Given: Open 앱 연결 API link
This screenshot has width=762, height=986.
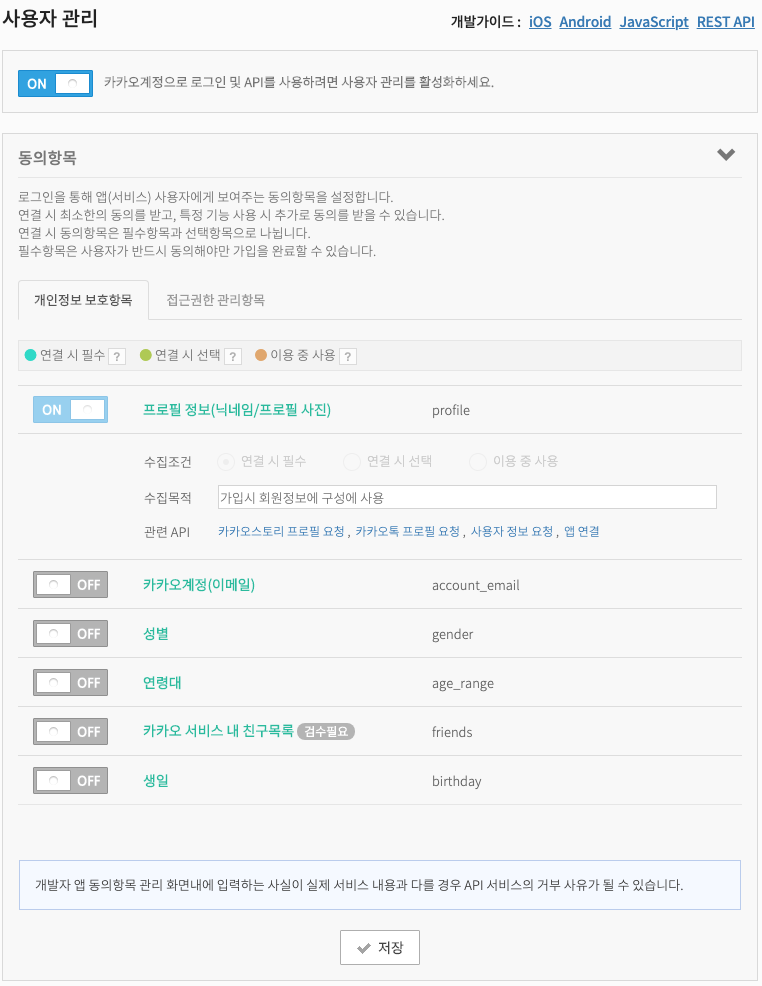Looking at the screenshot, I should click(582, 531).
